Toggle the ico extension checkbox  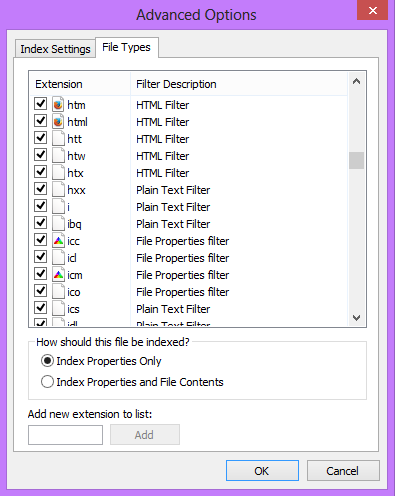tap(41, 291)
